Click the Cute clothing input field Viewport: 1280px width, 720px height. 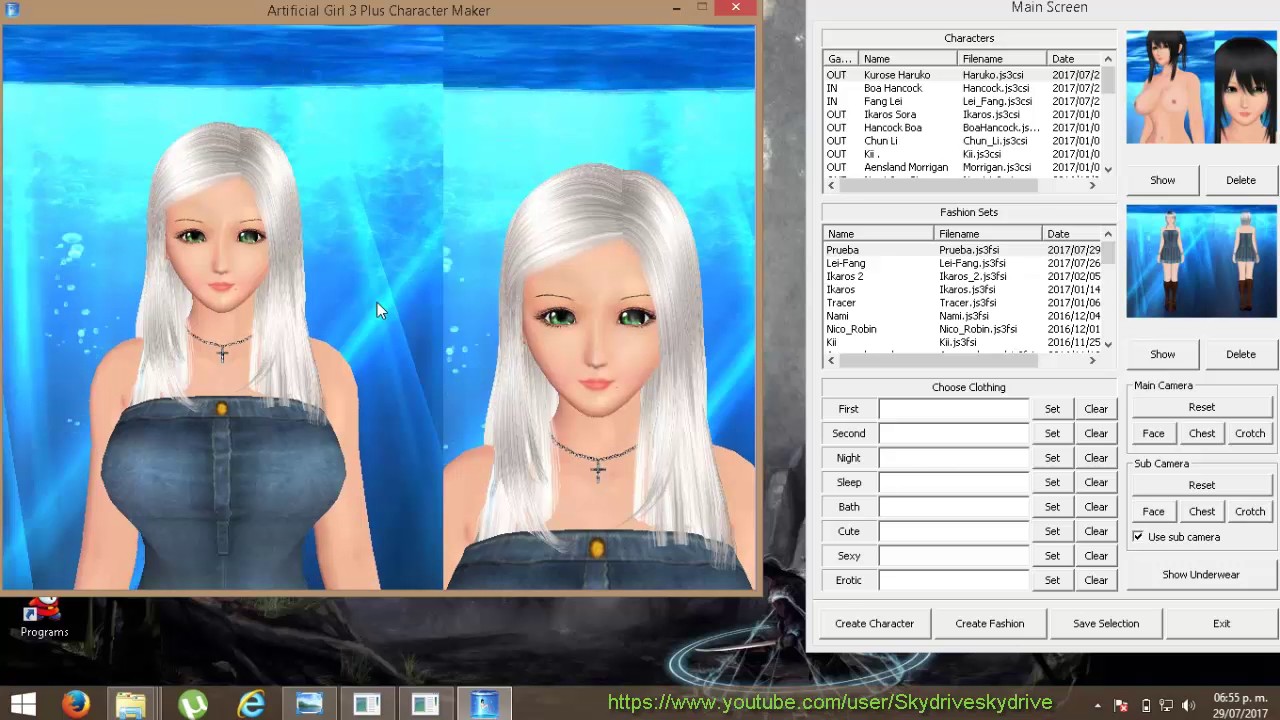point(953,531)
